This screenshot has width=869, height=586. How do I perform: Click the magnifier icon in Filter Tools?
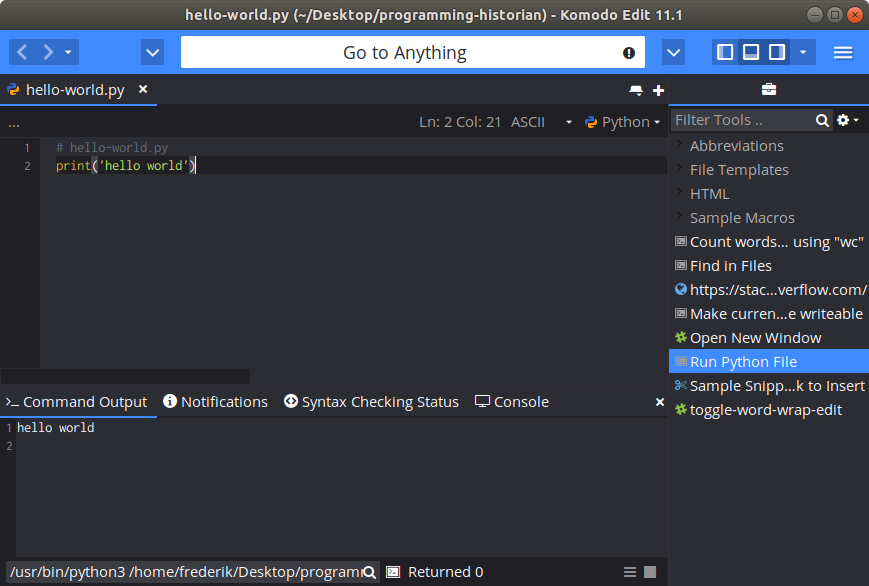(822, 119)
